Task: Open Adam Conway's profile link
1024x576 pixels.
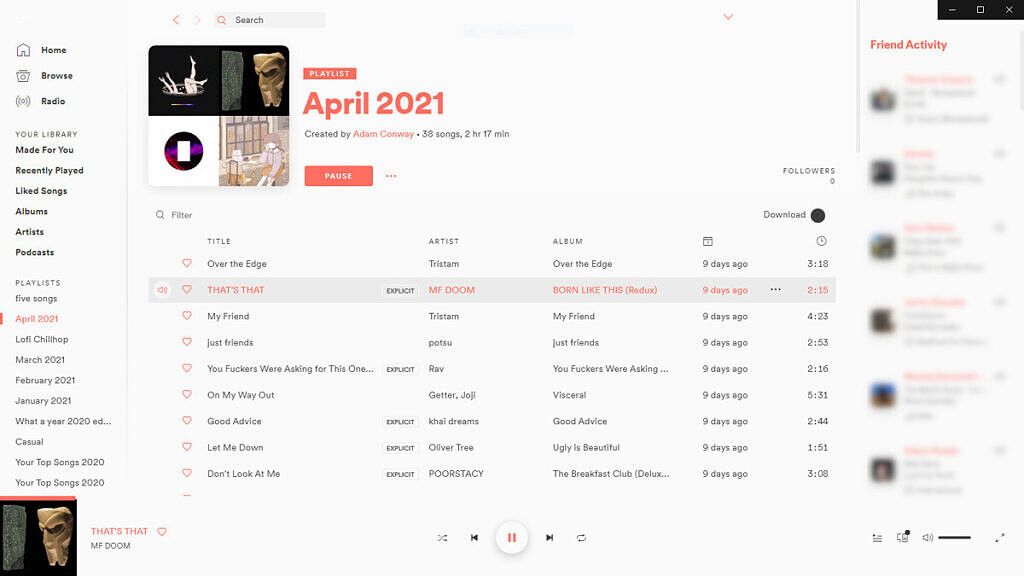Action: point(383,133)
